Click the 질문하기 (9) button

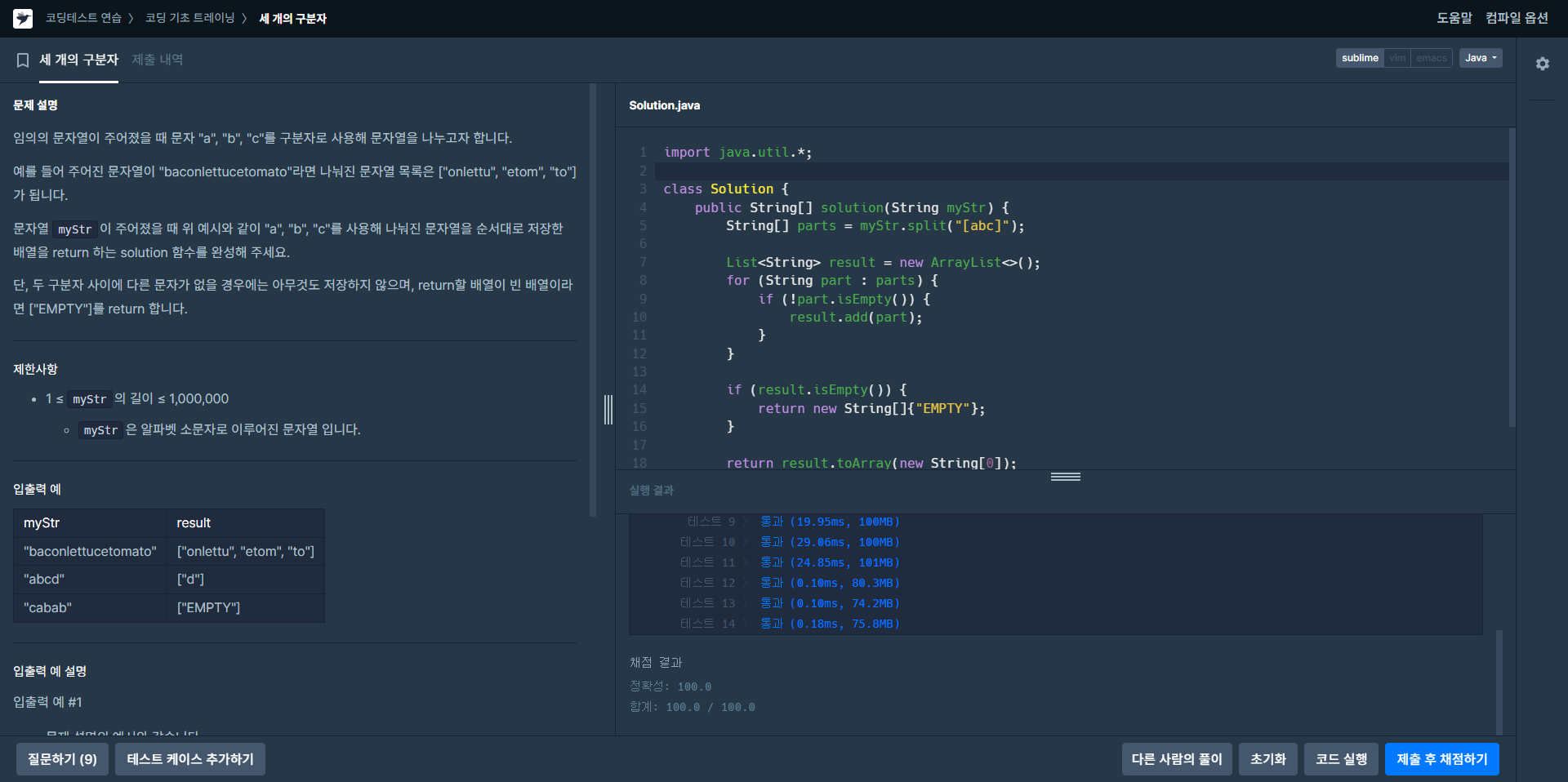coord(62,759)
